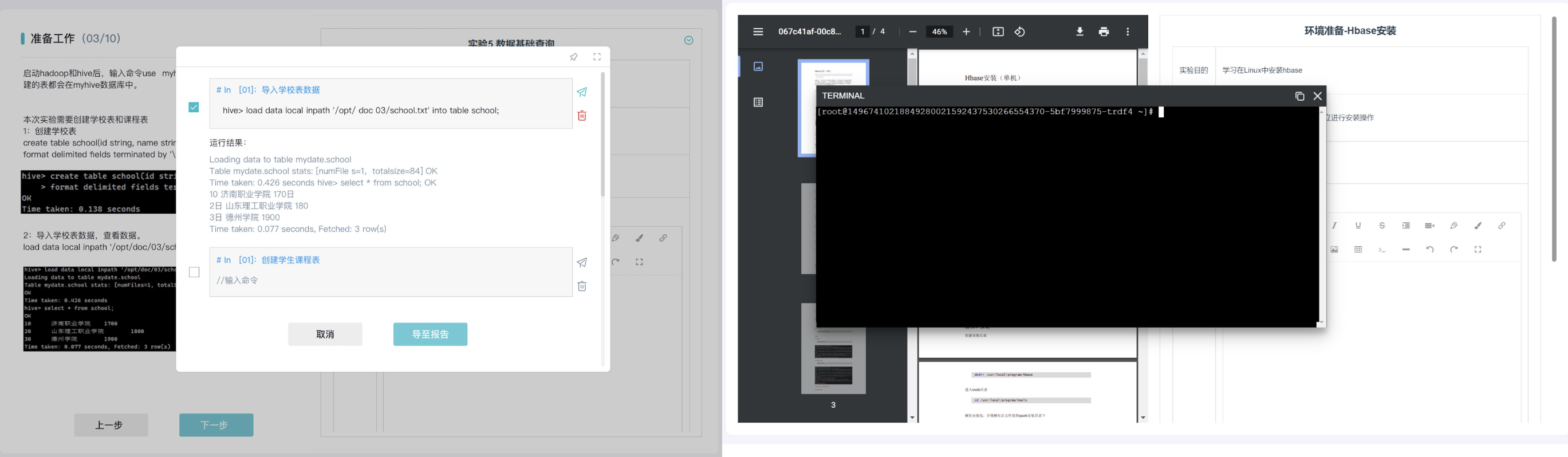Click the up arrow of PDF thumbnail scrollbar
The width and height of the screenshot is (1568, 457).
tap(912, 54)
